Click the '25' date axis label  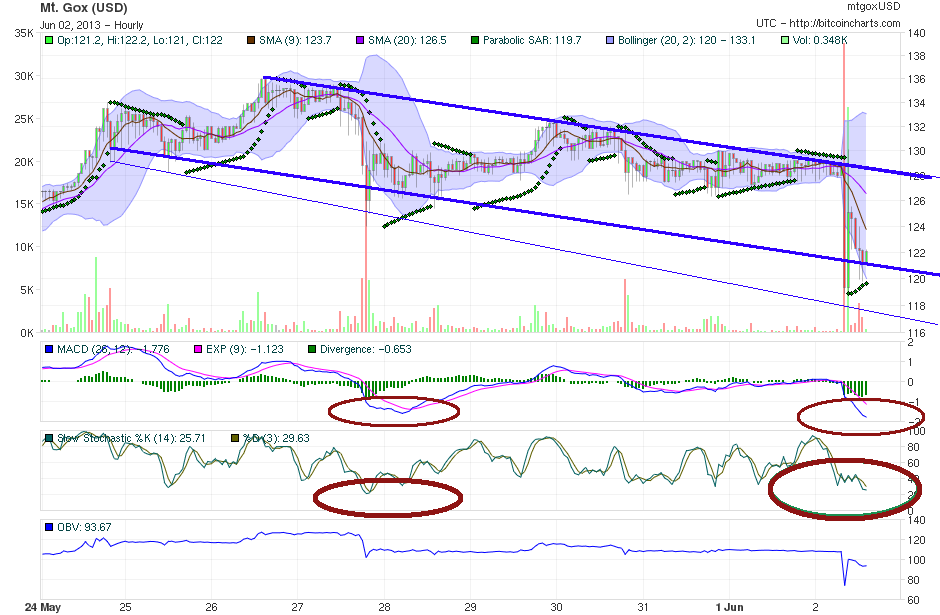point(125,607)
